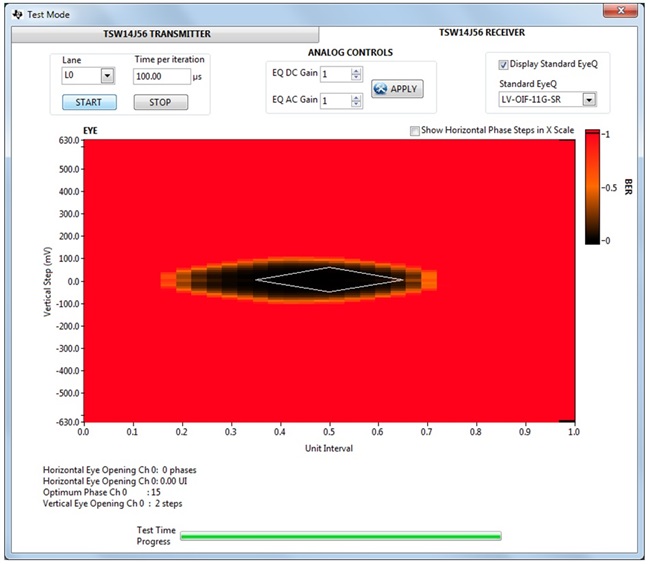Uncheck Display Standard EyeQ checkbox

tap(503, 65)
